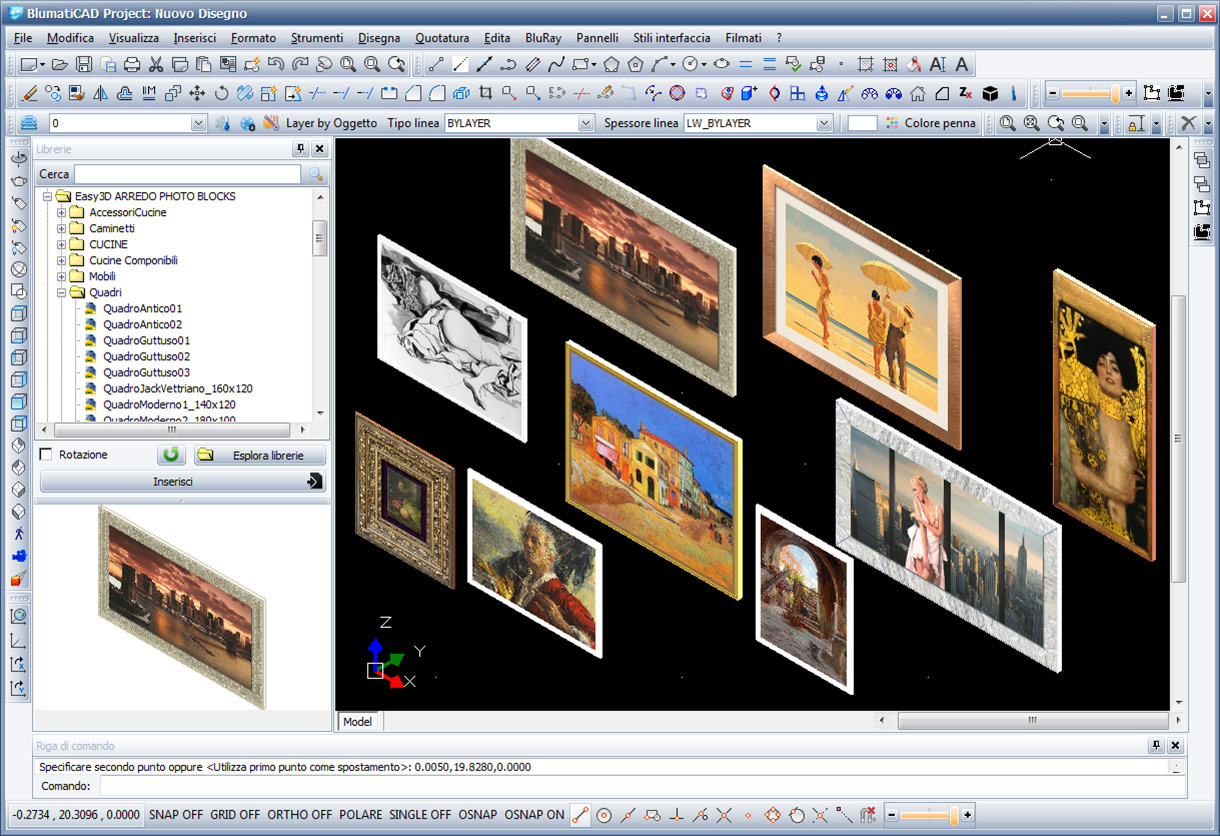
Task: Toggle GRID OFF in status bar
Action: coord(235,815)
